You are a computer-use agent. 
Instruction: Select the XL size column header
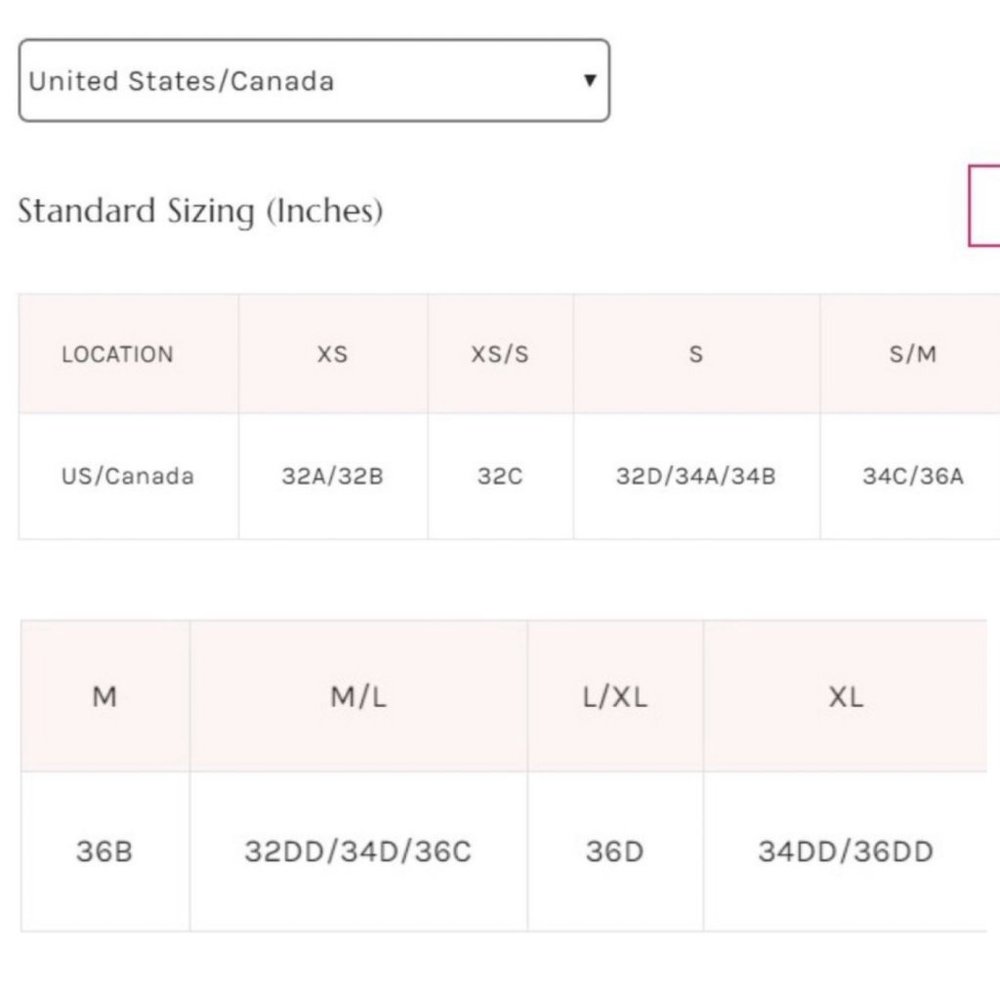pos(845,697)
